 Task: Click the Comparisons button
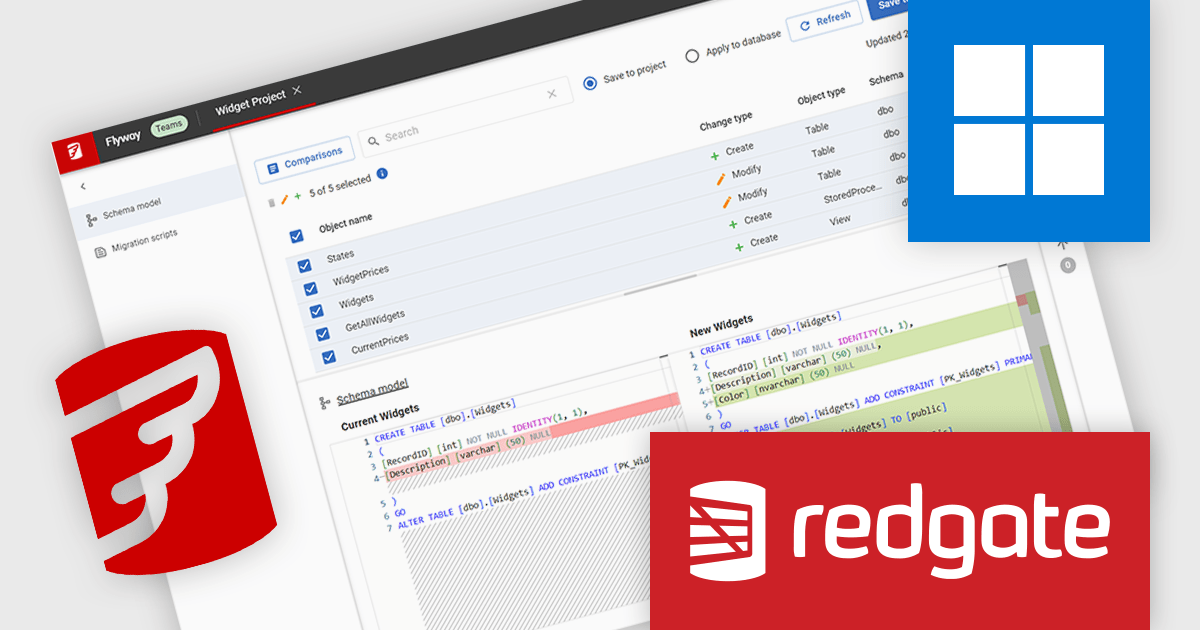click(x=304, y=158)
